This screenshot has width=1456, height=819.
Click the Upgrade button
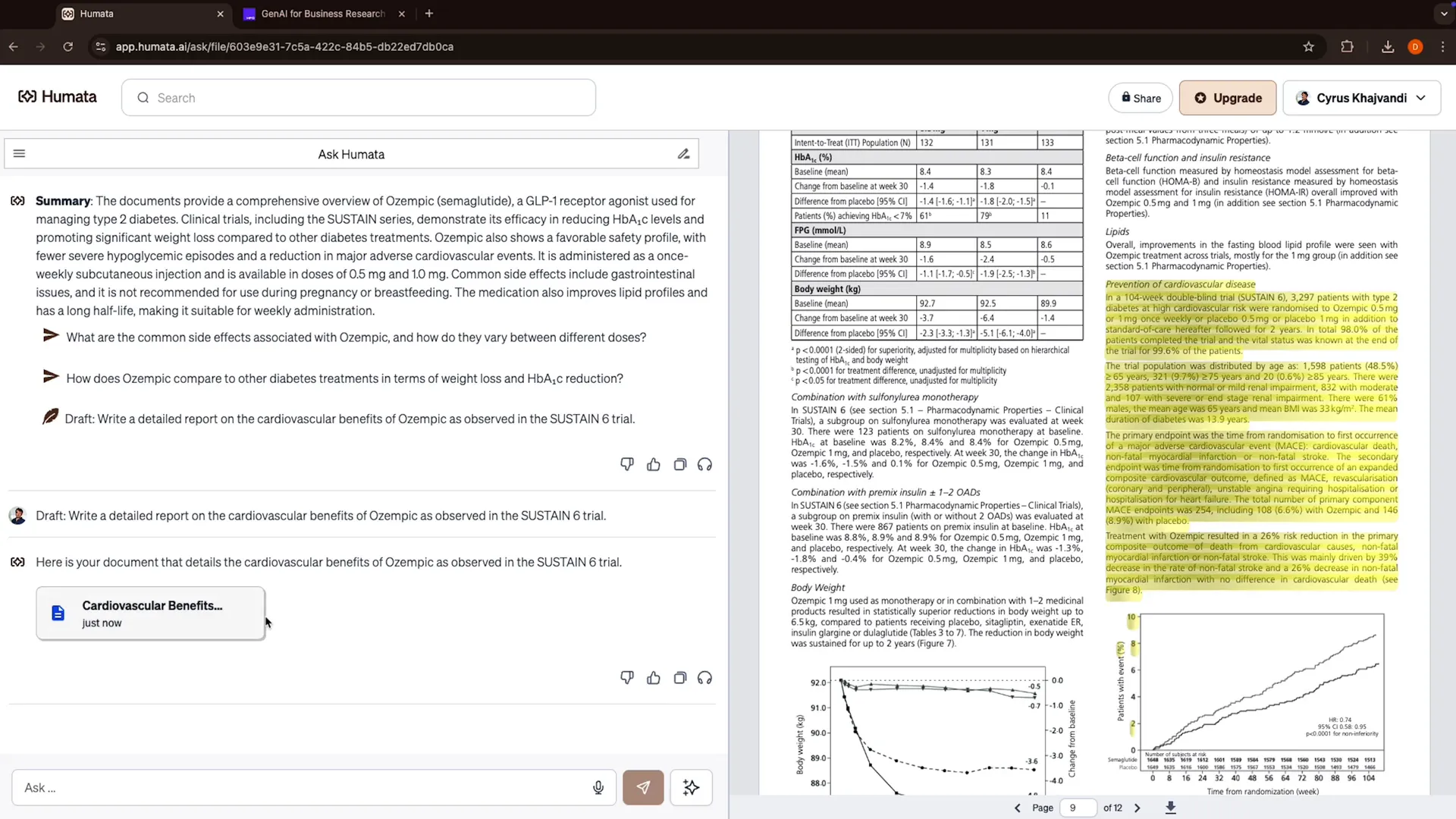pos(1228,98)
